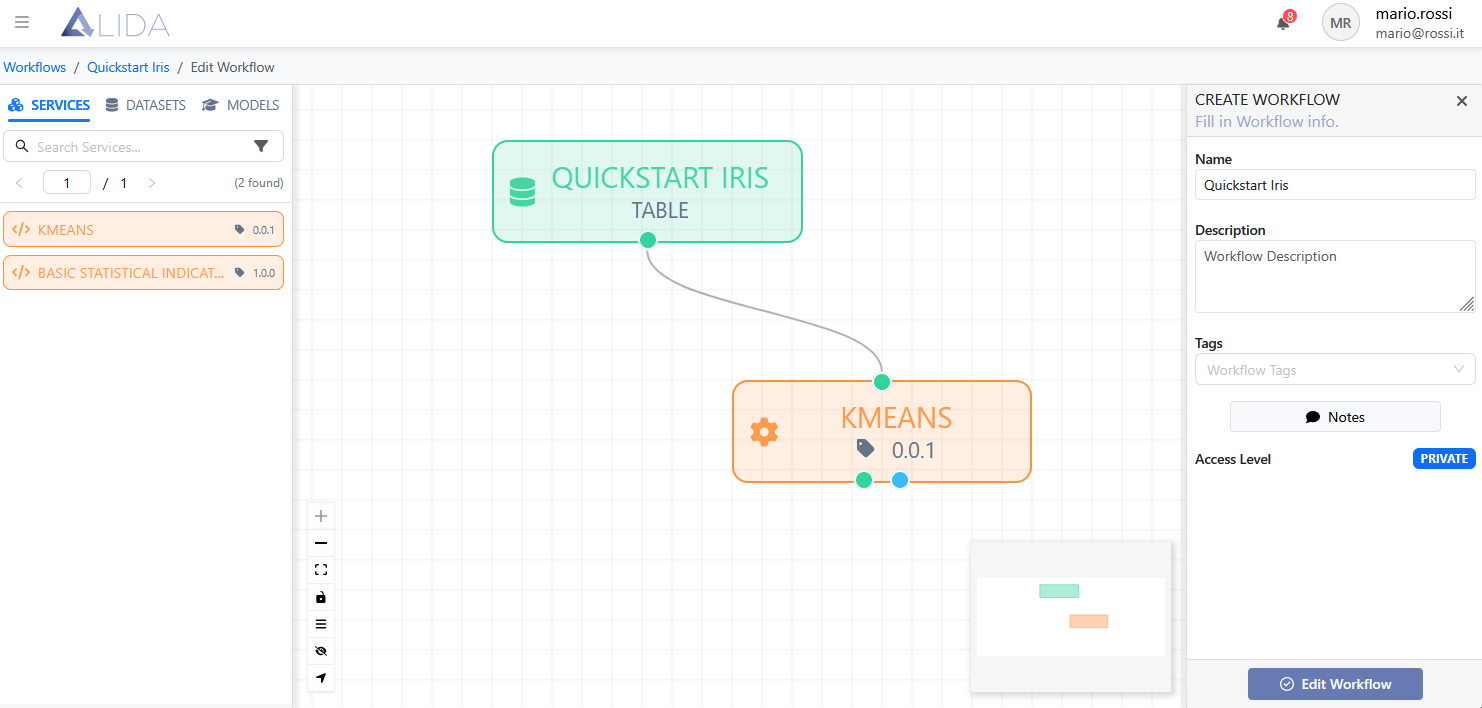This screenshot has height=708, width=1482.
Task: Click the fit view icon
Action: (321, 570)
